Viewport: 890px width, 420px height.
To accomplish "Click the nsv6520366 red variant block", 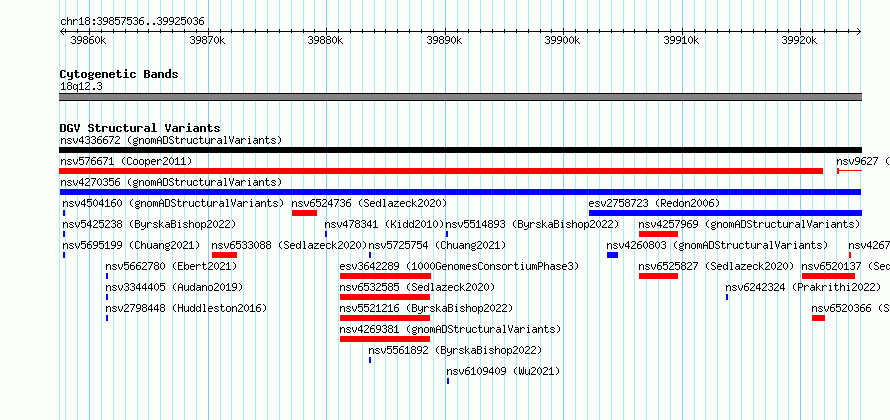I will point(818,318).
